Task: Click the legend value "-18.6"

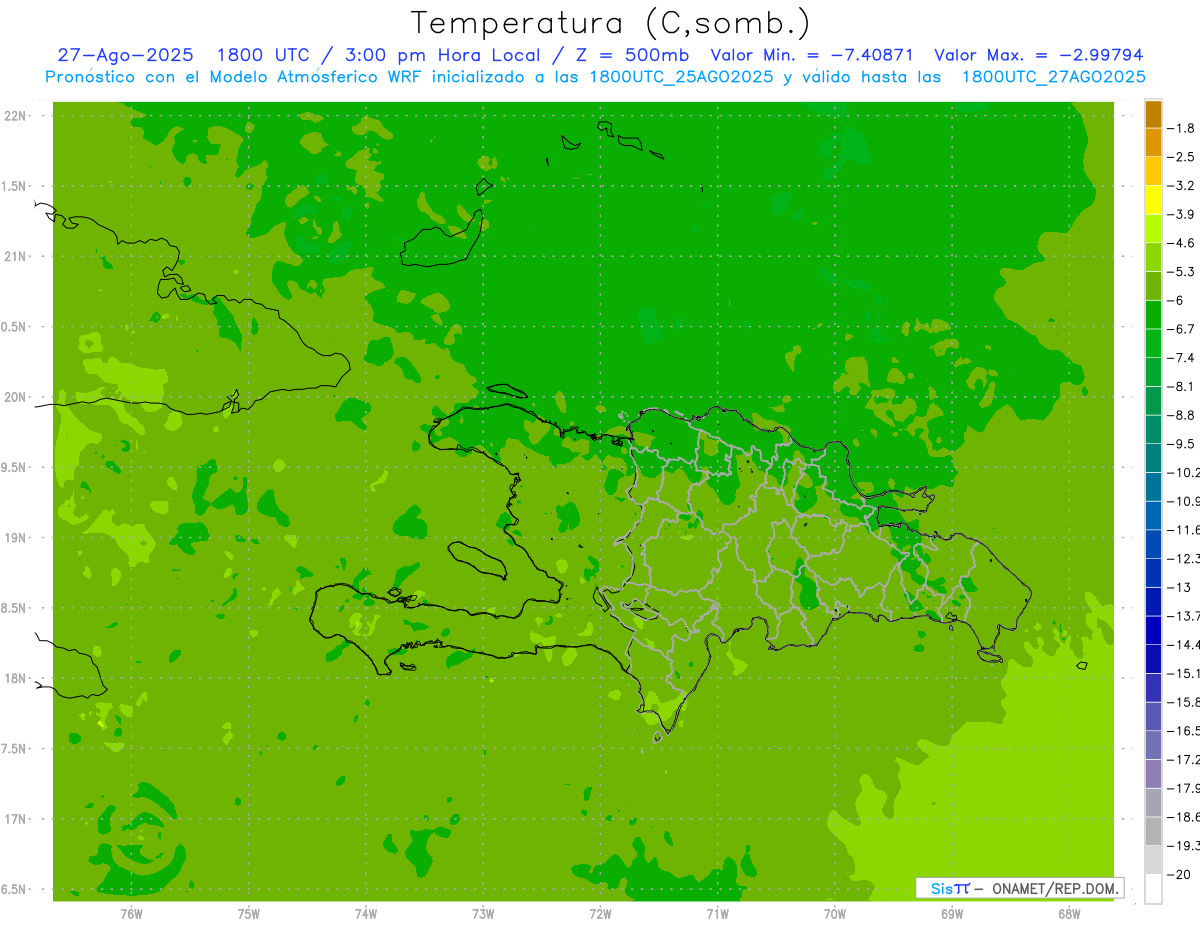Action: coord(1184,817)
